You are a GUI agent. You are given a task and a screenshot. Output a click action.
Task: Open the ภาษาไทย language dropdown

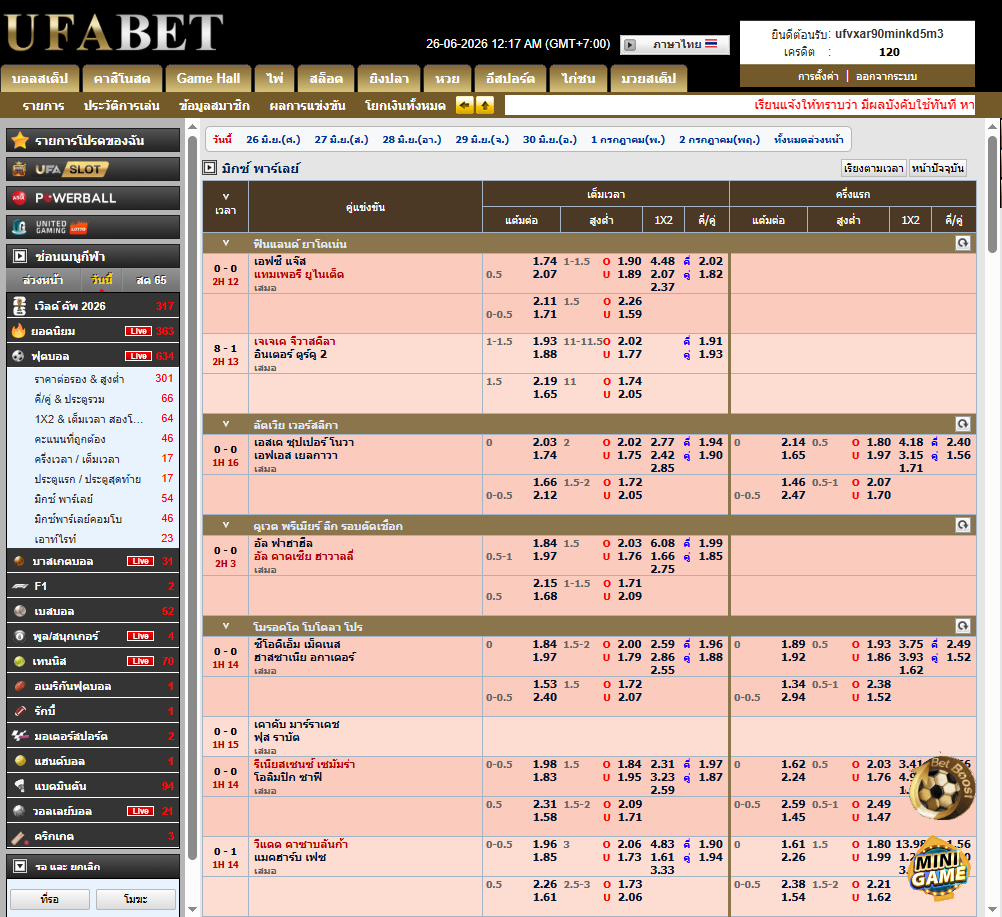pos(675,44)
